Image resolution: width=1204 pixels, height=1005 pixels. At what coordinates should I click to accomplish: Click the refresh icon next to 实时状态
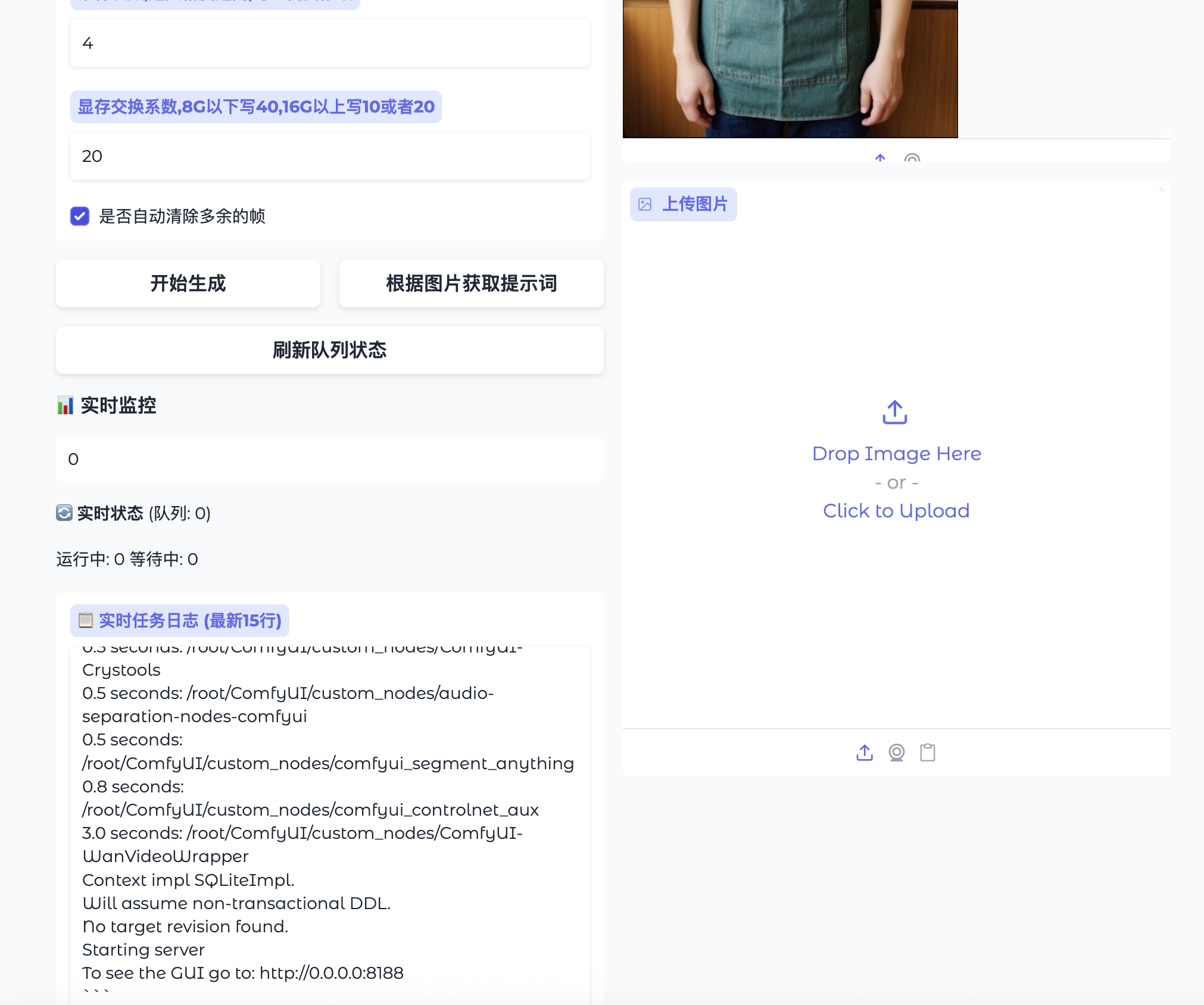tap(64, 513)
